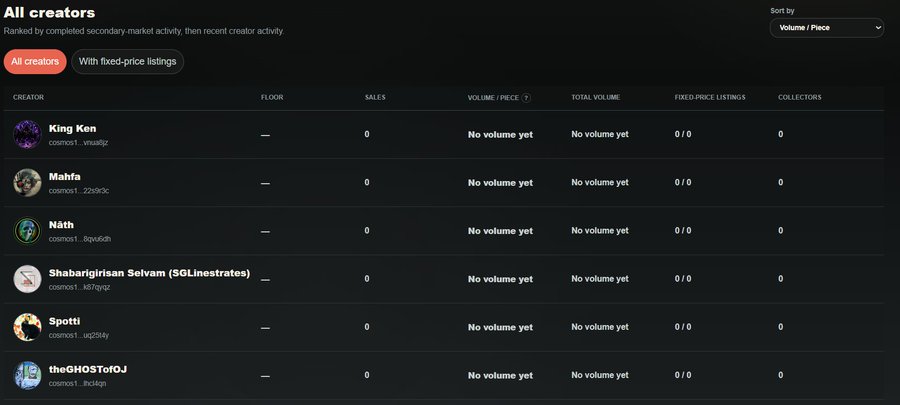This screenshot has height=405, width=900.
Task: Click address cosmos1...22s9r3c
Action: [79, 191]
